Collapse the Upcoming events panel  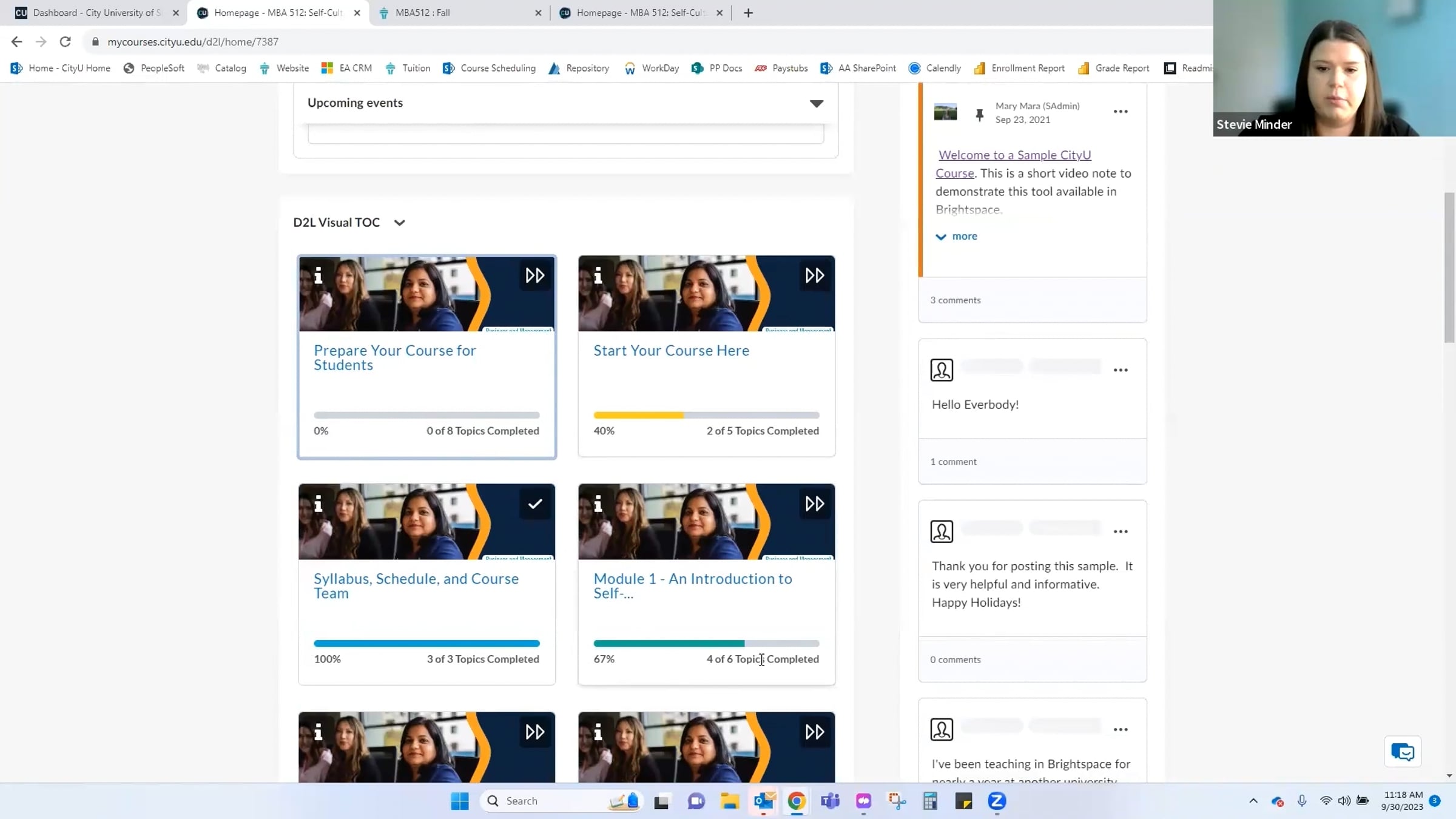point(816,104)
